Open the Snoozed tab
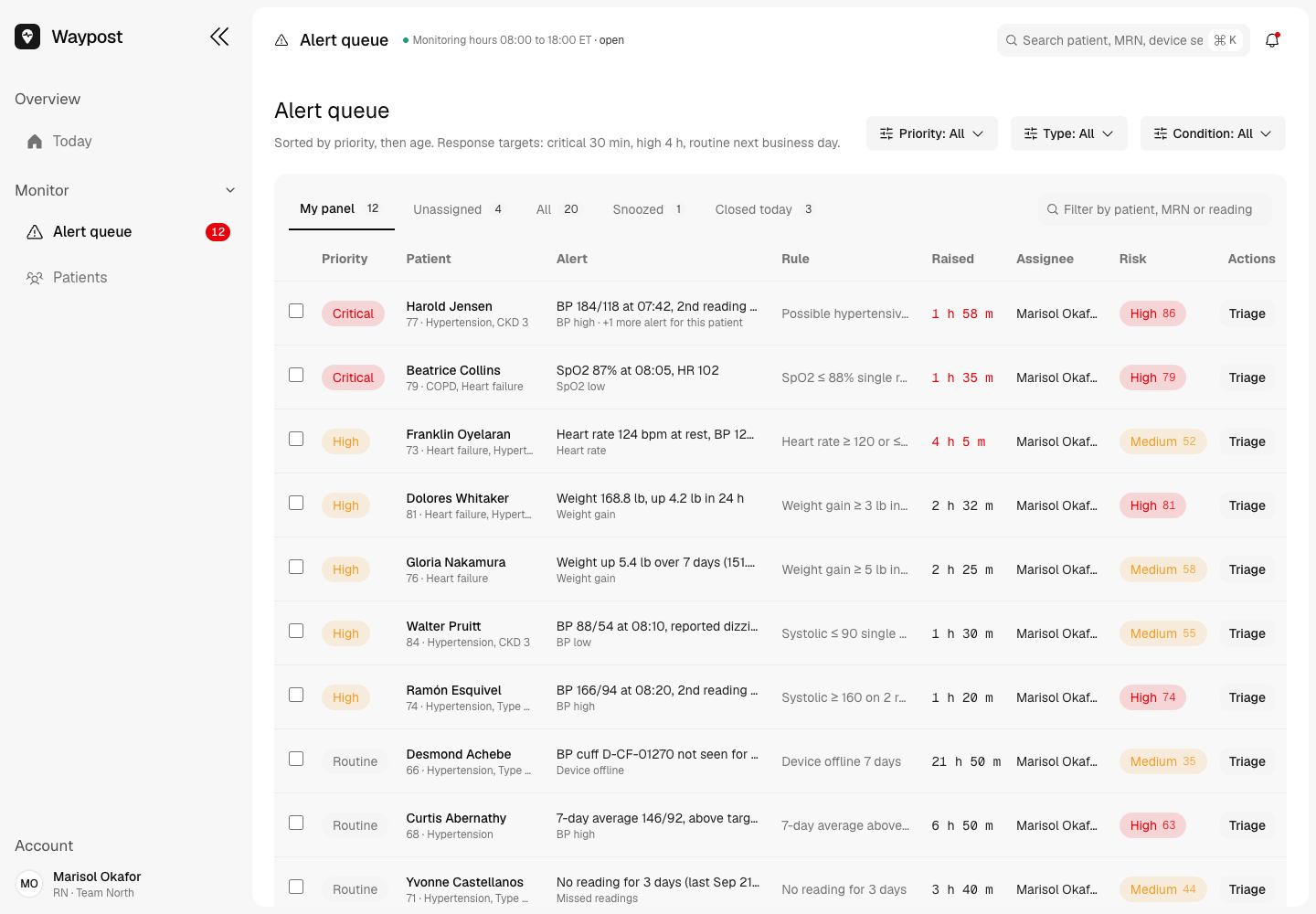 (x=648, y=209)
